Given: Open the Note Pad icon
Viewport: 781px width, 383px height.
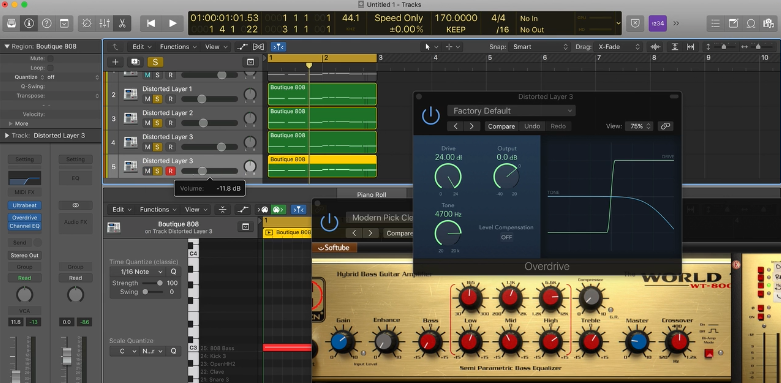Looking at the screenshot, I should 733,23.
